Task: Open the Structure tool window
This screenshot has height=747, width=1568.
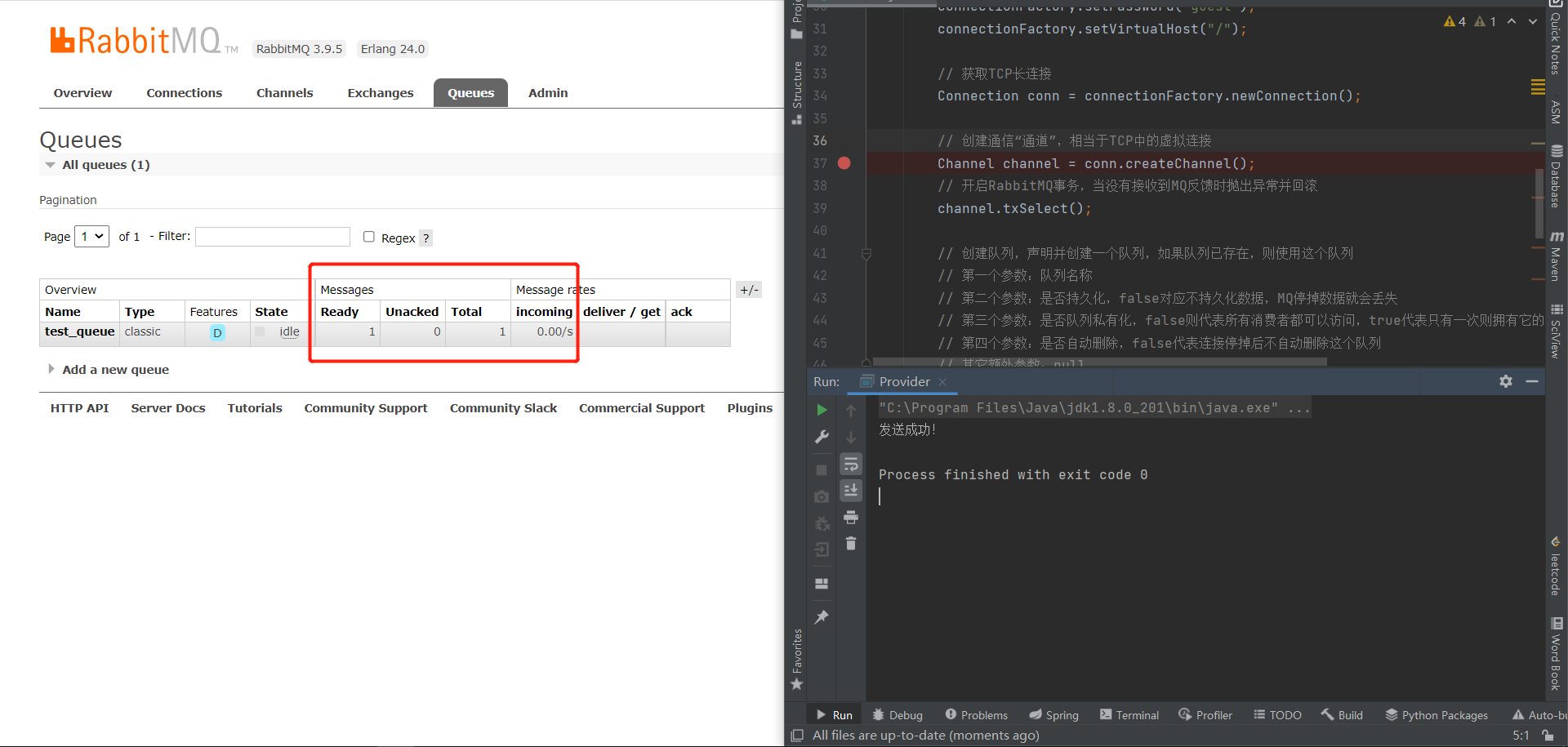Action: (x=797, y=92)
